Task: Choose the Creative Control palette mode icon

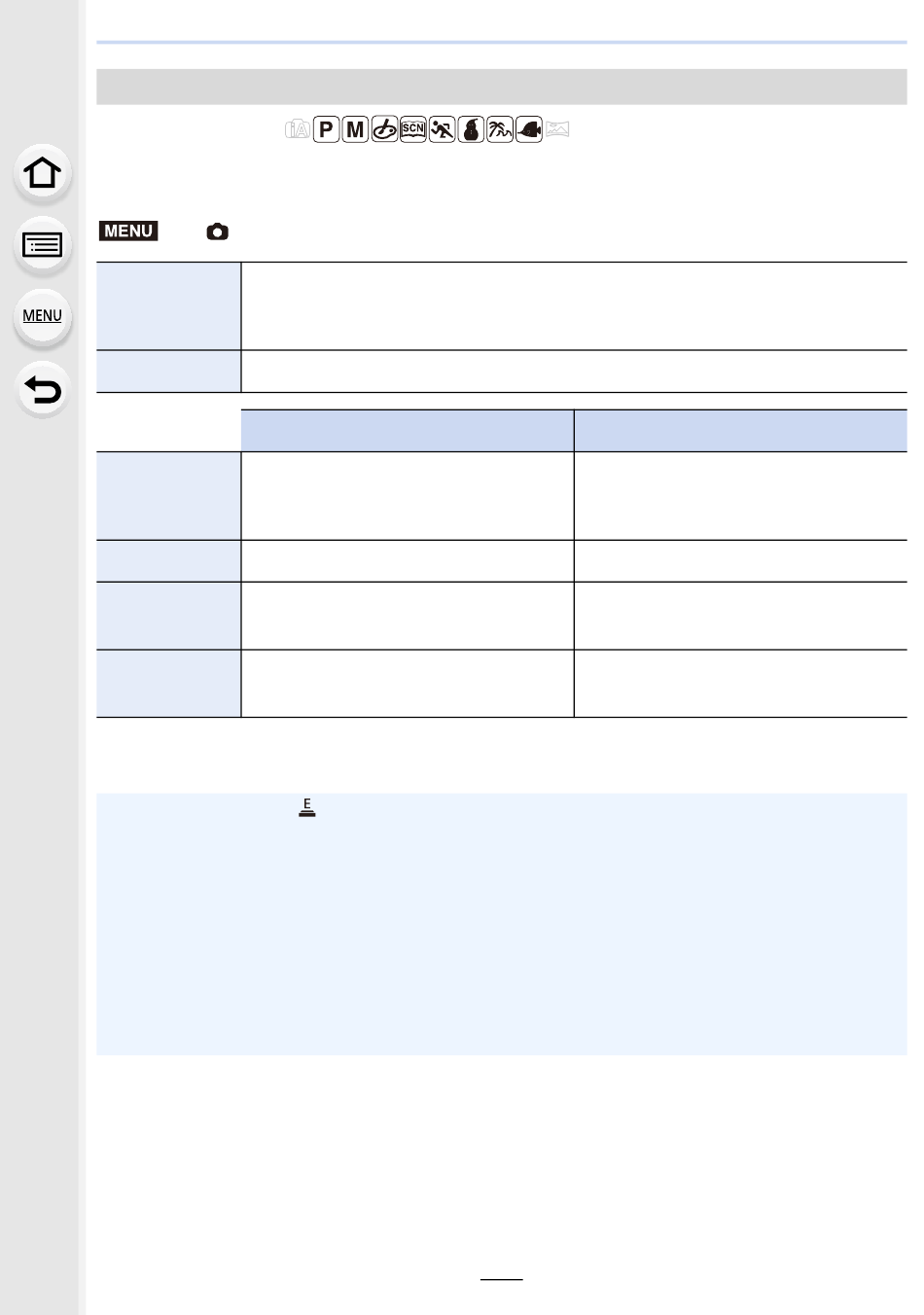Action: [384, 129]
